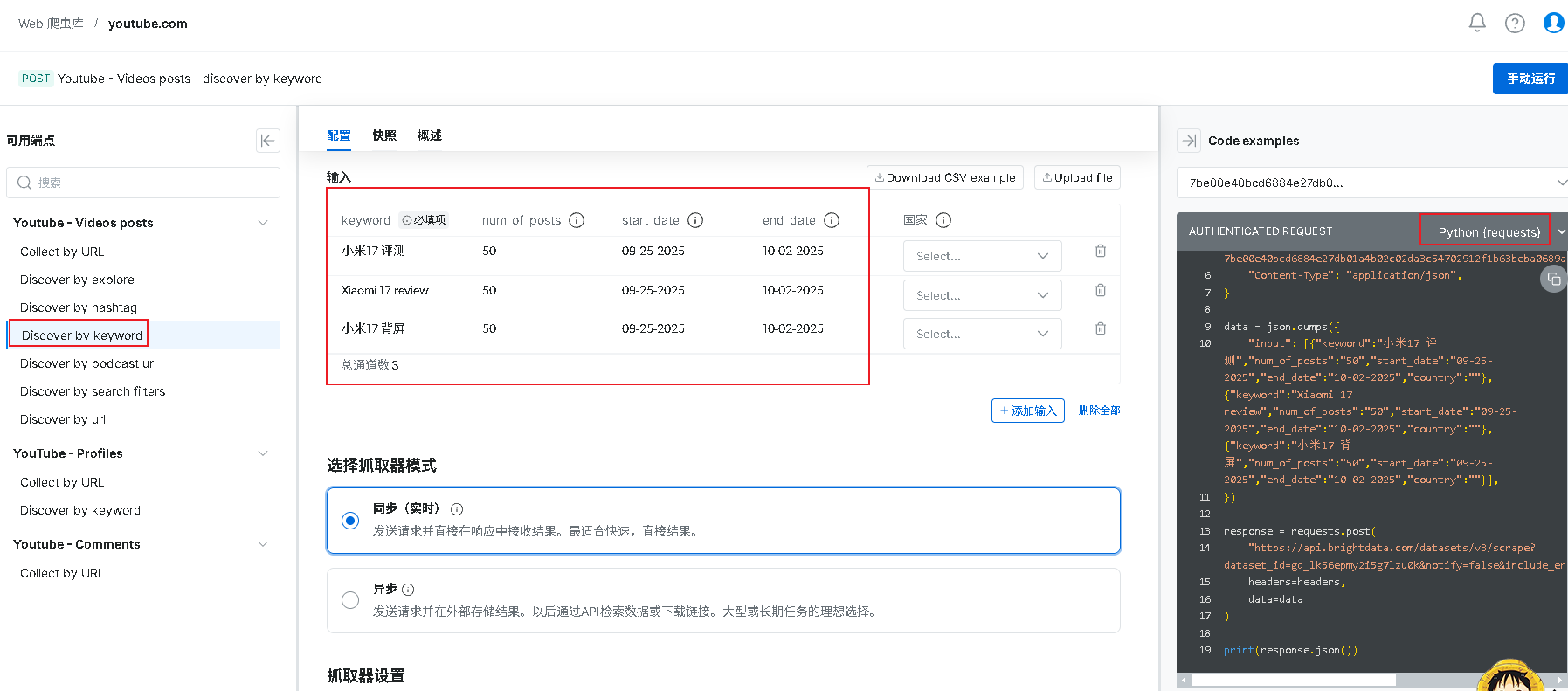Show info for start_date column
This screenshot has height=691, width=1568.
695,220
